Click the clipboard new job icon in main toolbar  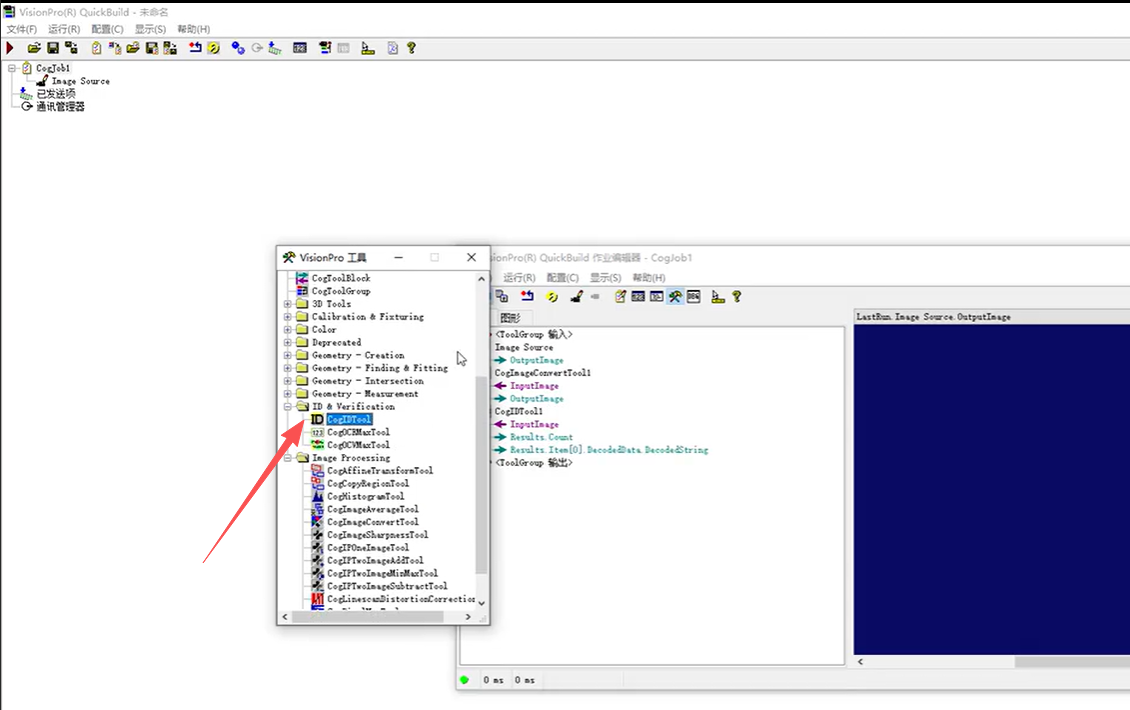(96, 48)
